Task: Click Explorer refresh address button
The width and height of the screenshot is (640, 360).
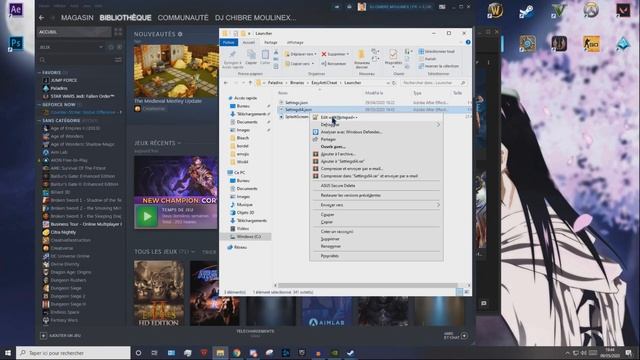Action: click(x=394, y=83)
